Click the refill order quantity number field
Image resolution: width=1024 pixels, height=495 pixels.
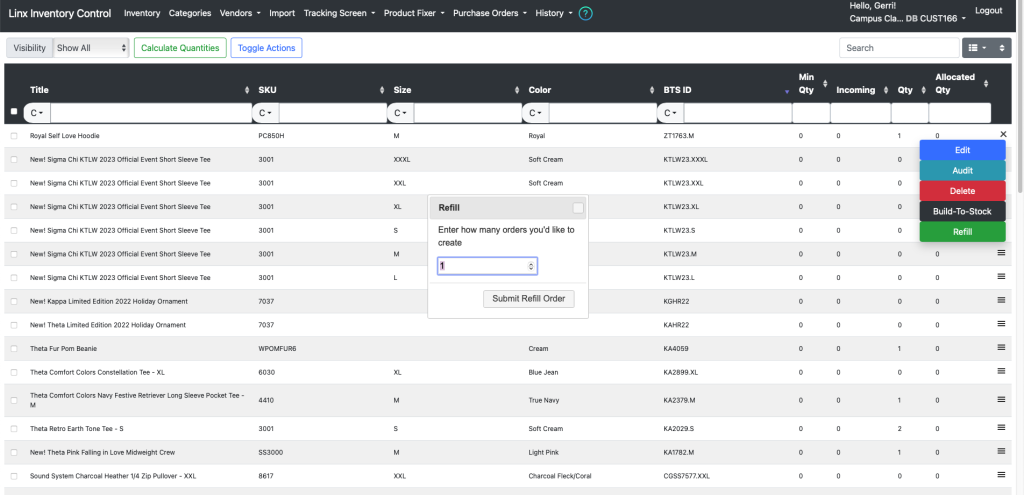coord(487,266)
